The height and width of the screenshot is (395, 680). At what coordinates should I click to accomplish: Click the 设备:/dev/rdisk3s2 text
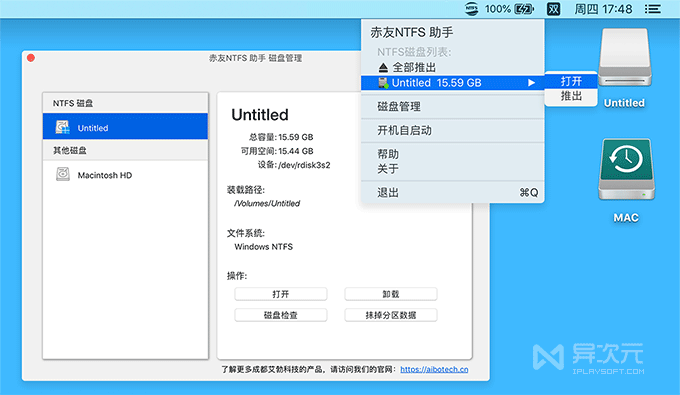[x=294, y=165]
